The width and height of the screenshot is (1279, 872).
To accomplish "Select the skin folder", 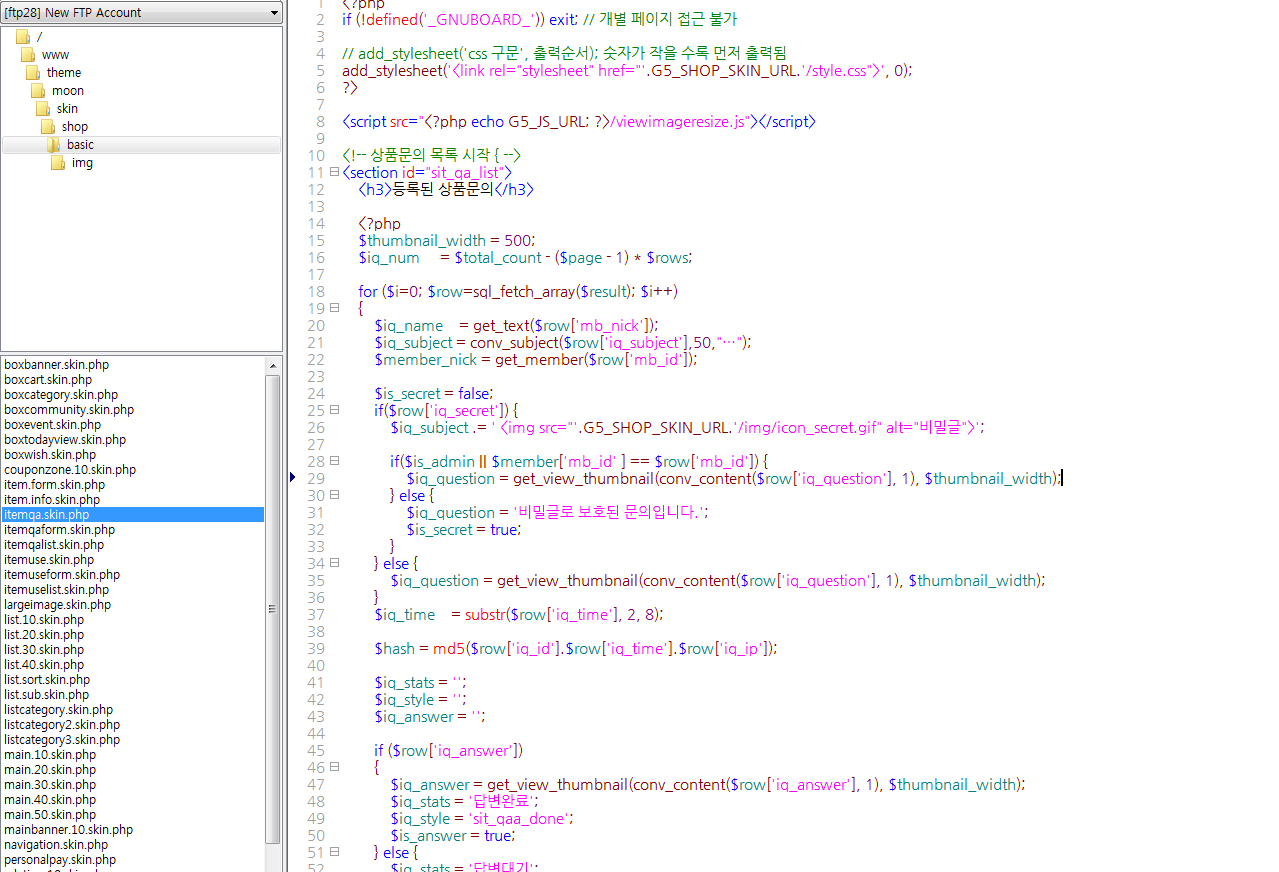I will [67, 109].
